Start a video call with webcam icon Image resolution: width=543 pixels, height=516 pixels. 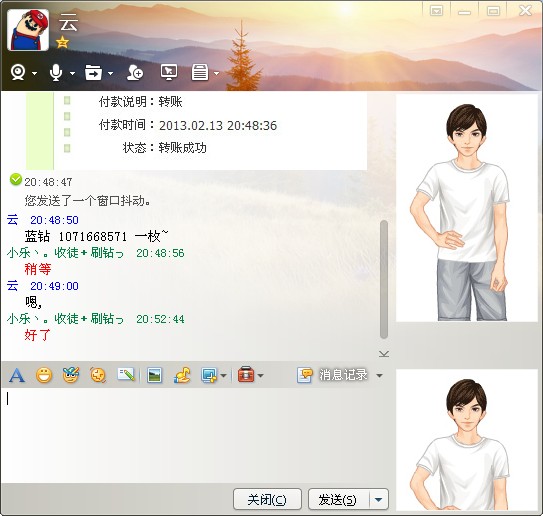click(x=18, y=72)
